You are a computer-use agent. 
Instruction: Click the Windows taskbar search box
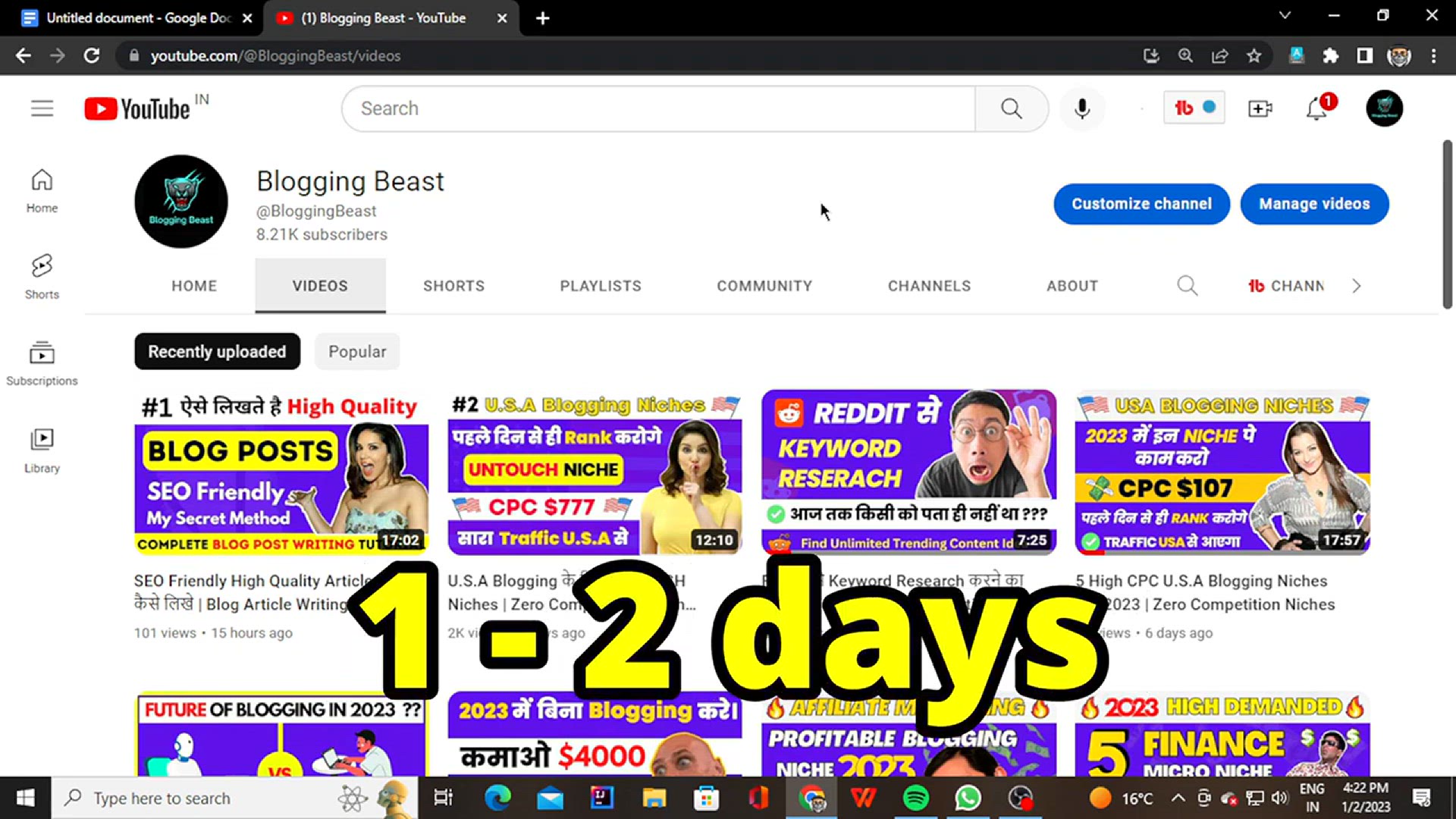tap(234, 798)
